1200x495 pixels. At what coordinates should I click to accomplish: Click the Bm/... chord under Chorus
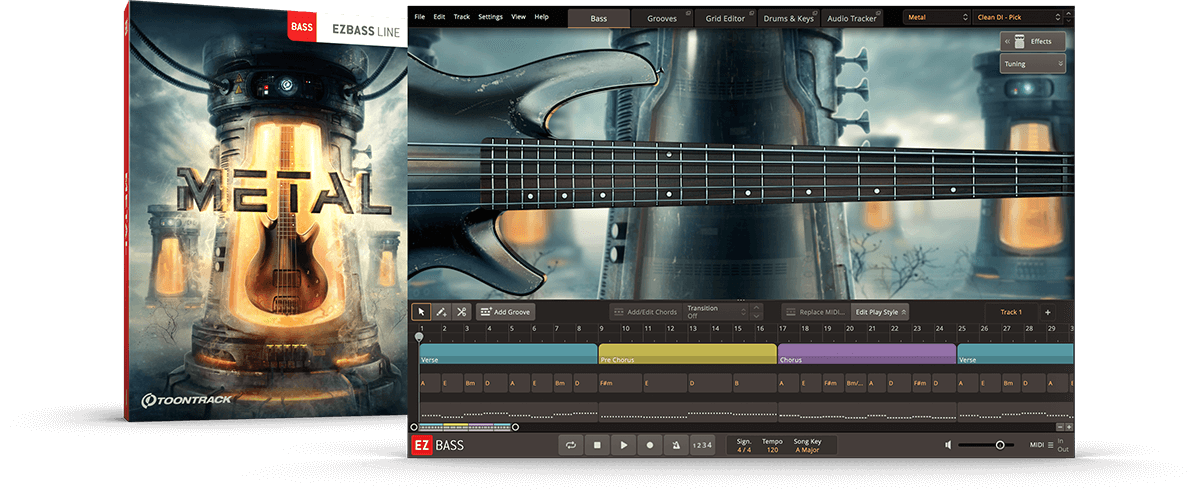point(855,383)
